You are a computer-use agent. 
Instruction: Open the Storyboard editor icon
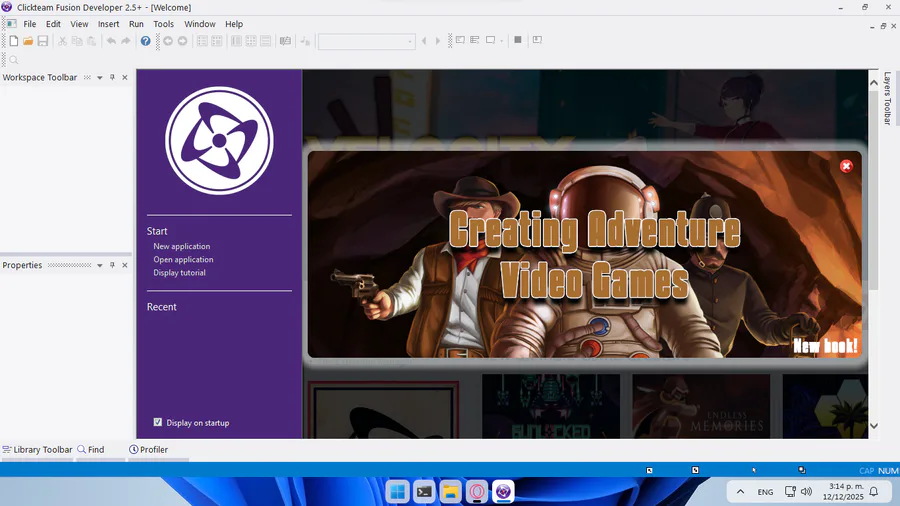tap(202, 41)
